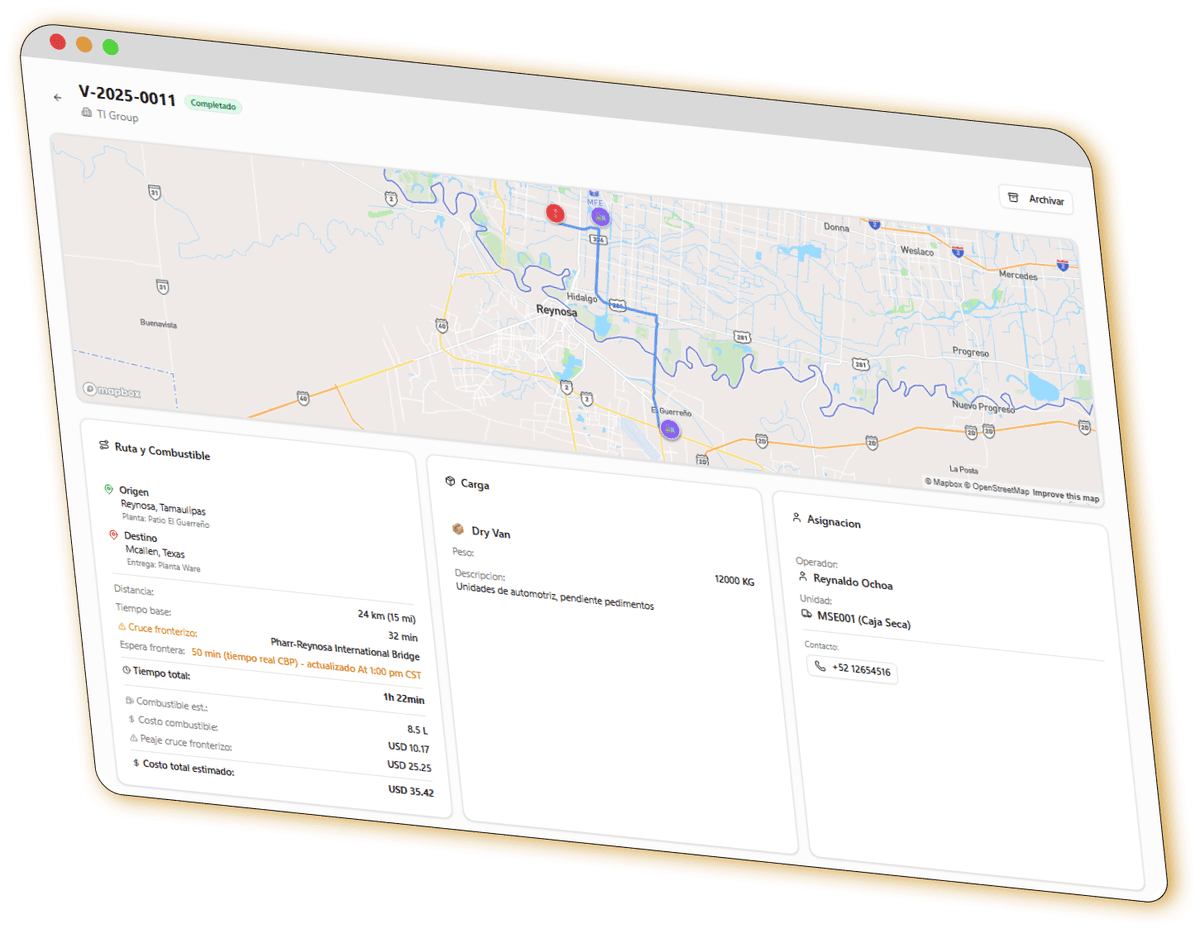Click the red Destino location pin icon
This screenshot has width=1200, height=930.
[x=113, y=536]
